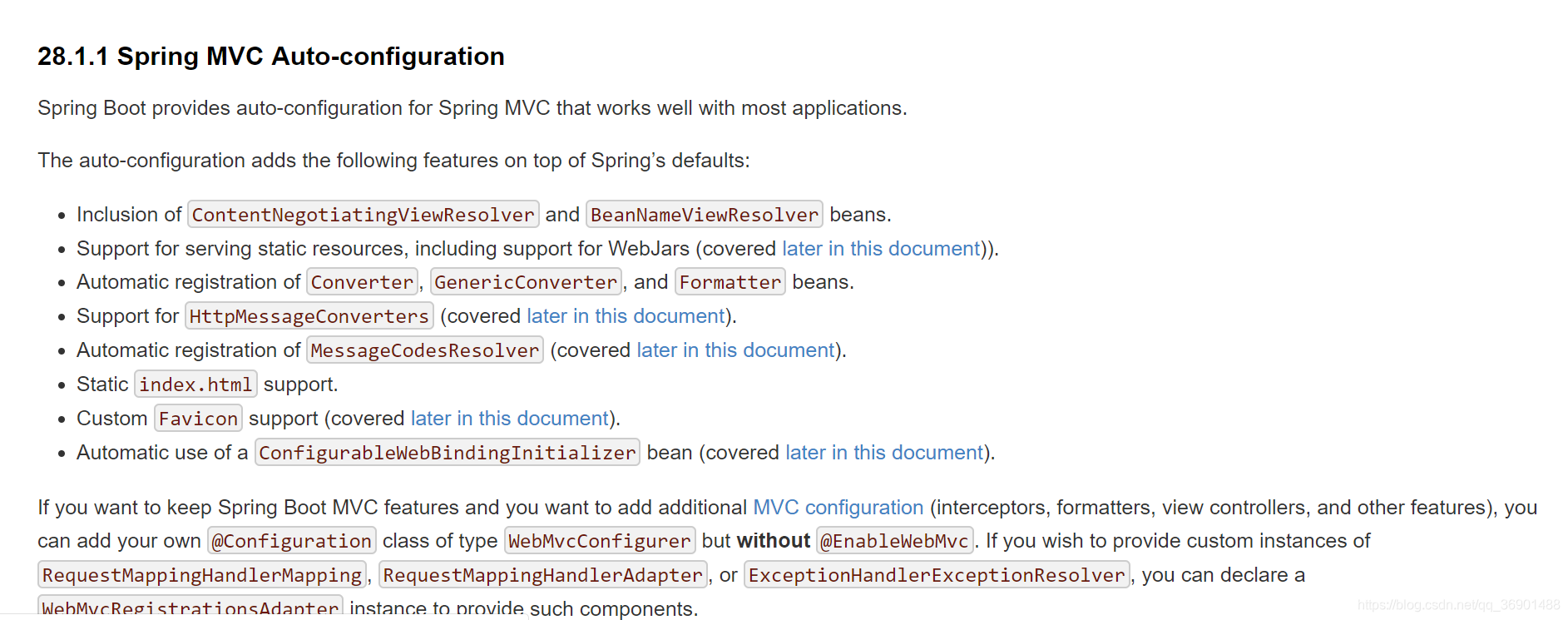Click the index.html code label
Viewport: 1568px width, 620px height.
(195, 384)
